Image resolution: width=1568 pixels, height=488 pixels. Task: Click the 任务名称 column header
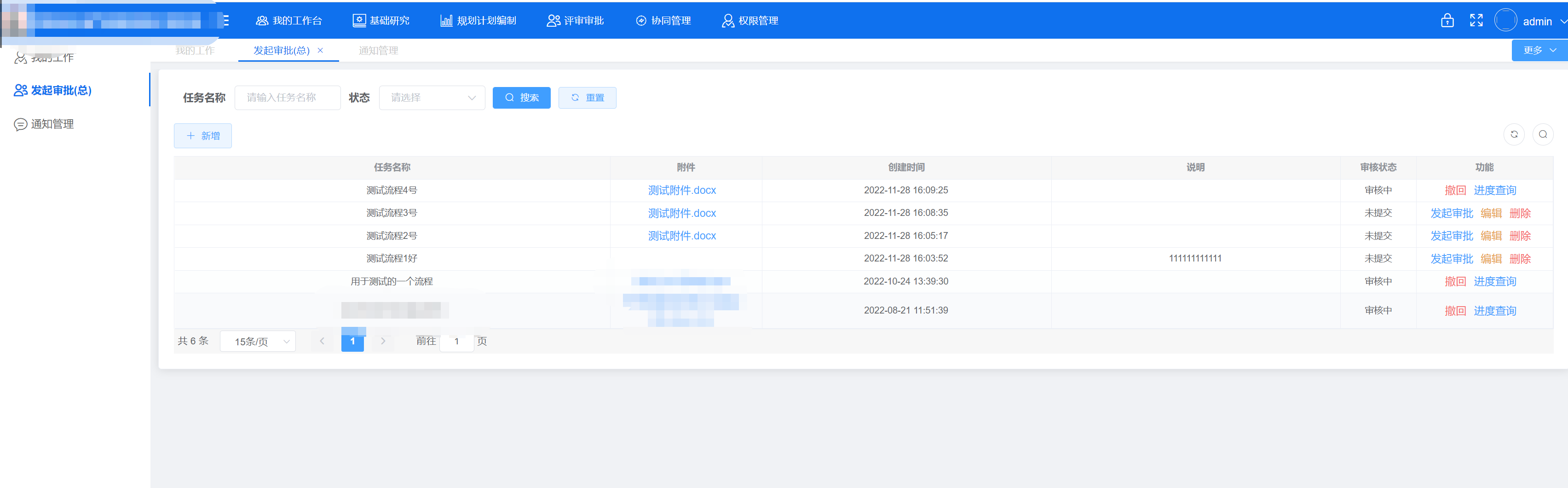[x=392, y=168]
